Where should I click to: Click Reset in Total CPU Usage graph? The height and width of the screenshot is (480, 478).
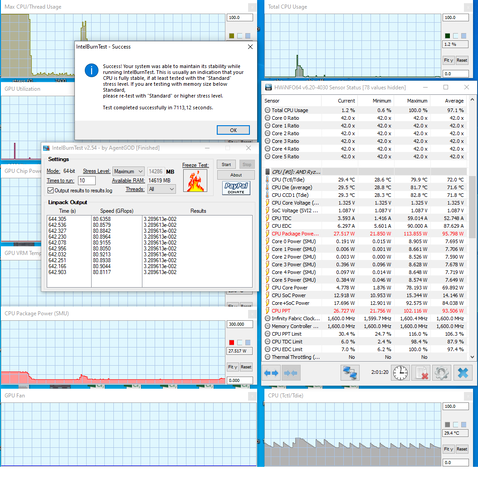(462, 60)
